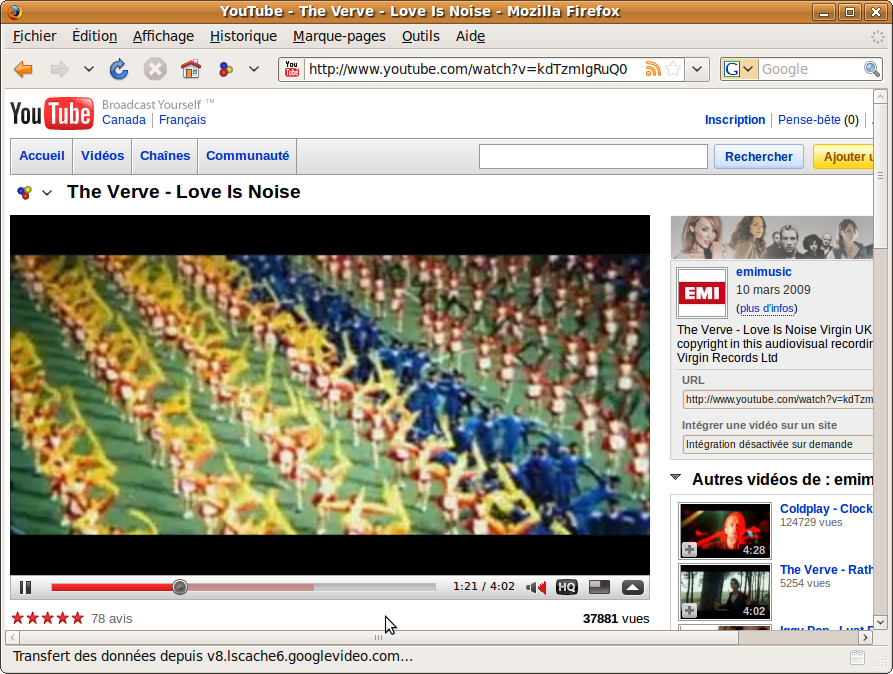Click the Inscription link
Image resolution: width=893 pixels, height=674 pixels.
tap(735, 120)
